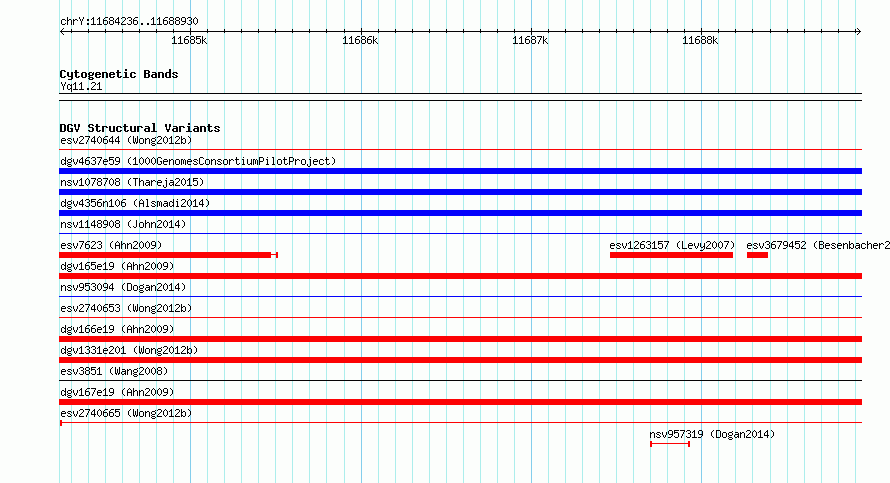The height and width of the screenshot is (483, 890).
Task: Open the esv2740653 (Wong2012b) label
Action: click(x=126, y=308)
